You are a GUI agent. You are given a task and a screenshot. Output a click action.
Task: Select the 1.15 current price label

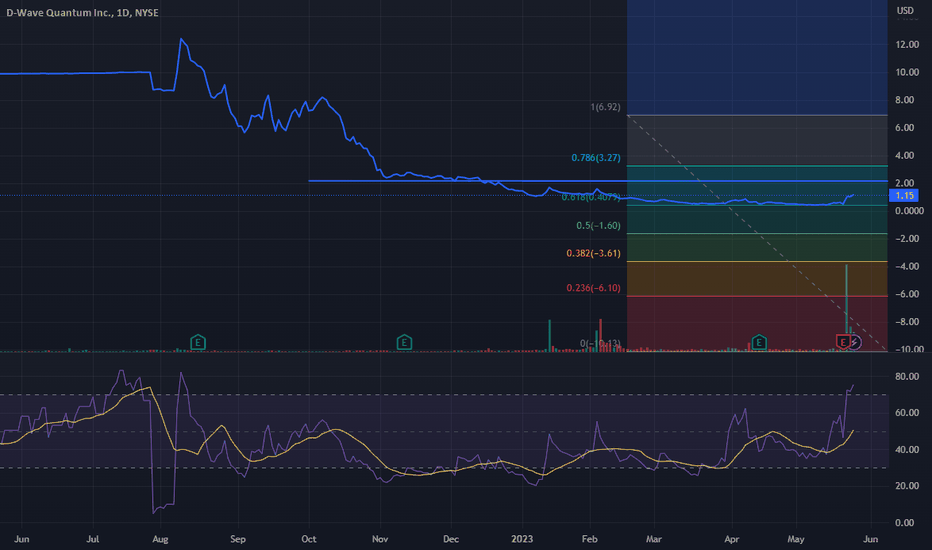904,196
